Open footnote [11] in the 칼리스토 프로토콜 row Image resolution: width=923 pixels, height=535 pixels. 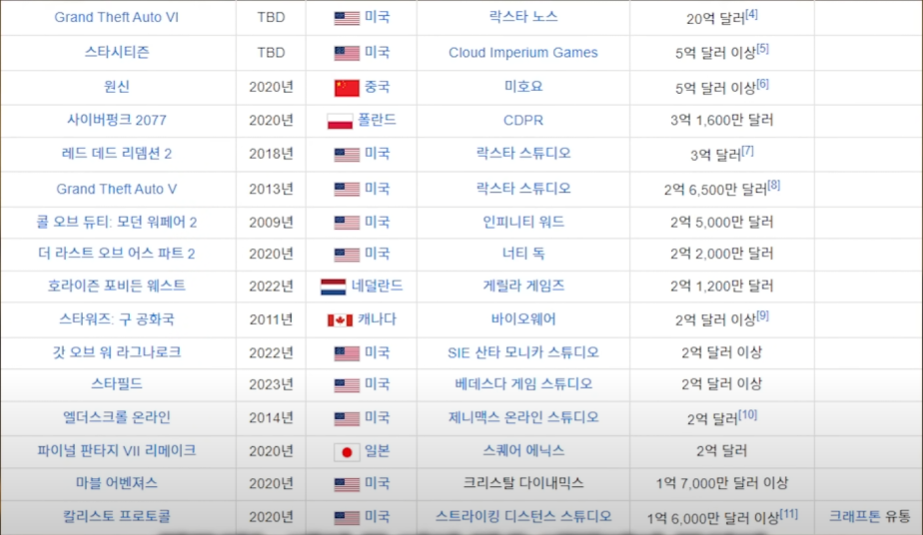789,514
